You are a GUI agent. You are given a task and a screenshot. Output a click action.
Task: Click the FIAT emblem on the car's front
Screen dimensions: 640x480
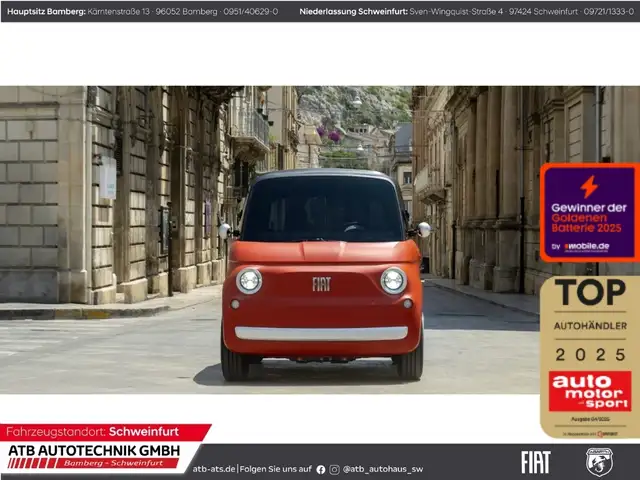coord(321,284)
